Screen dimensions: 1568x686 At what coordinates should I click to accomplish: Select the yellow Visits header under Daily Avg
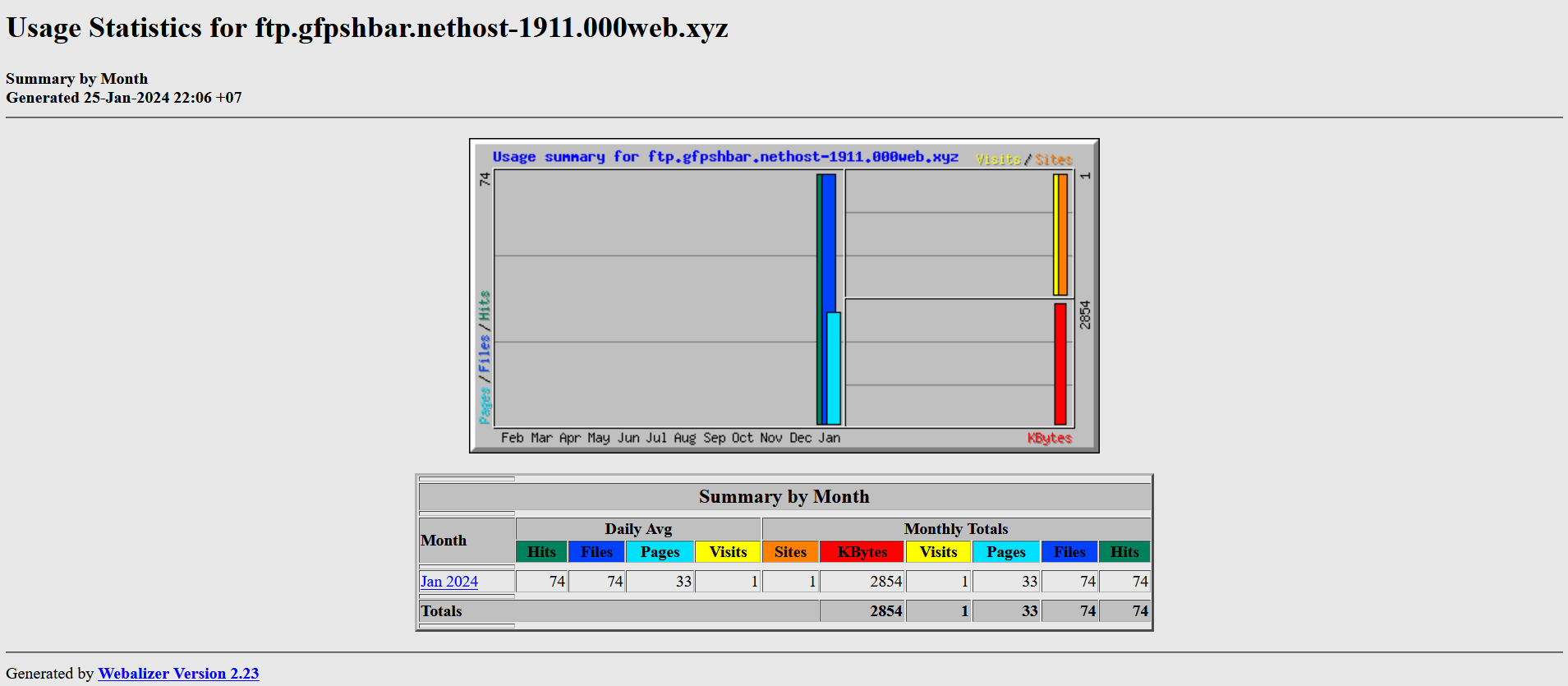[728, 552]
